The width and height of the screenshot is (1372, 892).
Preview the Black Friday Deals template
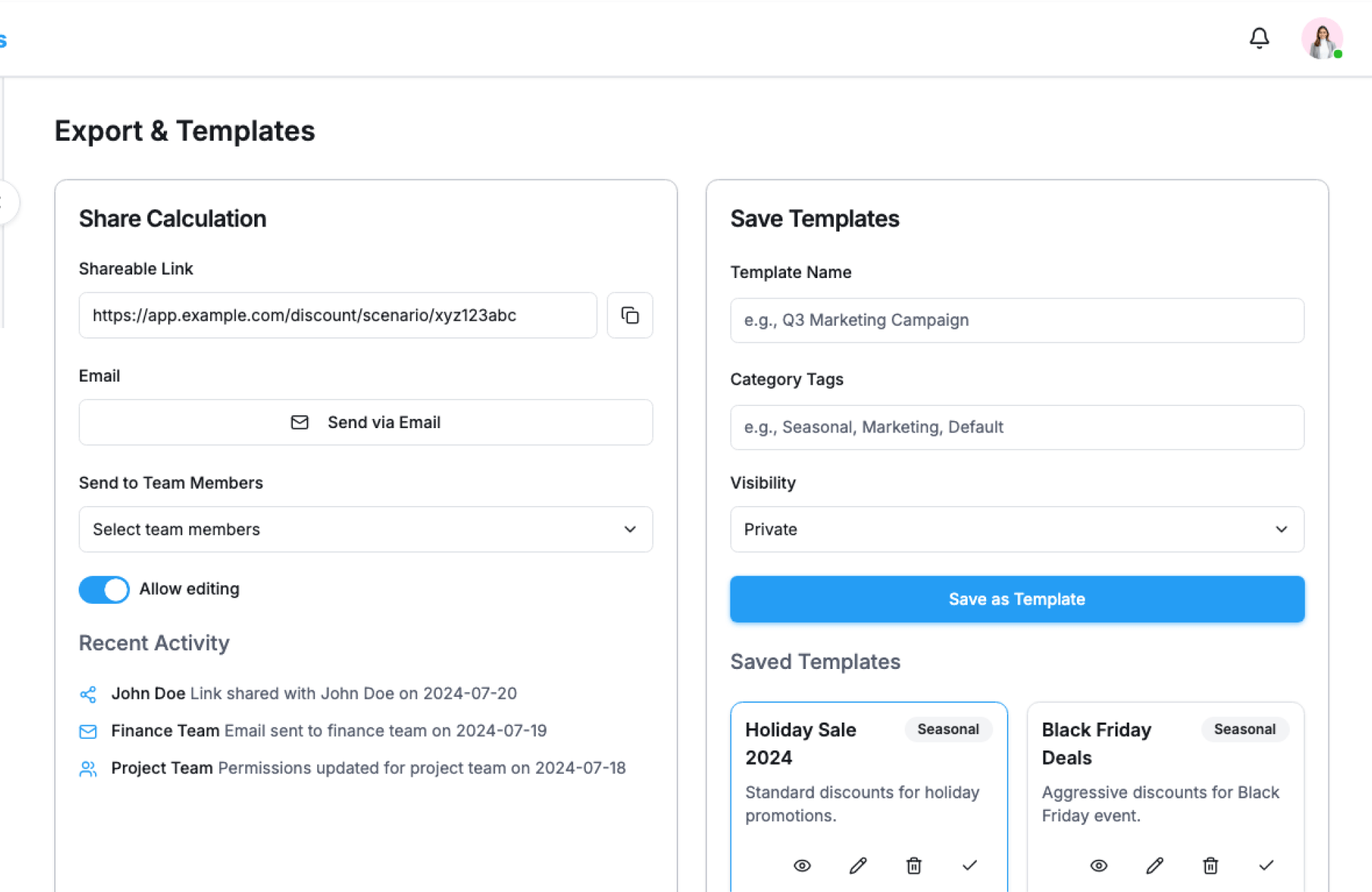1099,866
